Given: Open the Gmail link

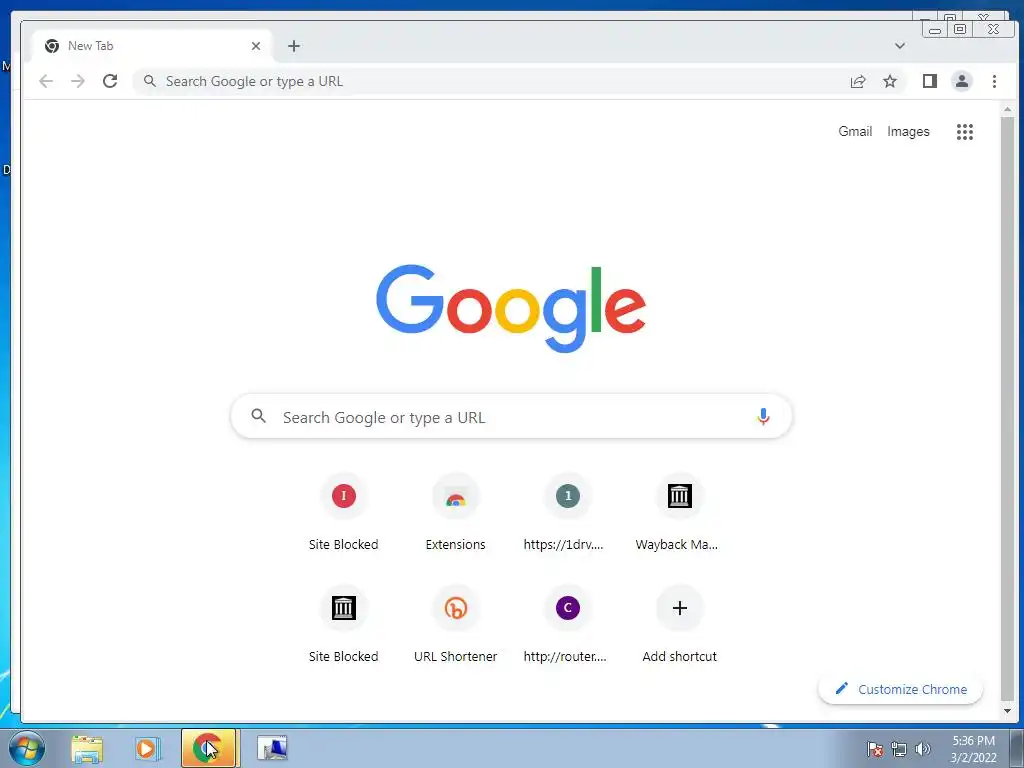Looking at the screenshot, I should (855, 131).
